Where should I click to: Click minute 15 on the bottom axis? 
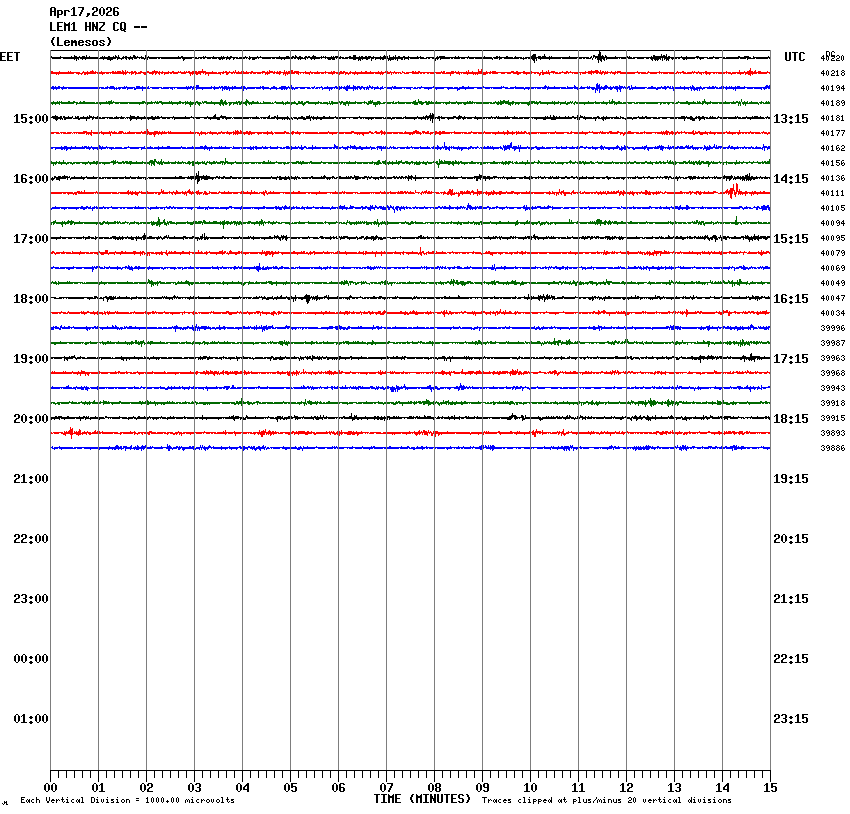[x=769, y=788]
